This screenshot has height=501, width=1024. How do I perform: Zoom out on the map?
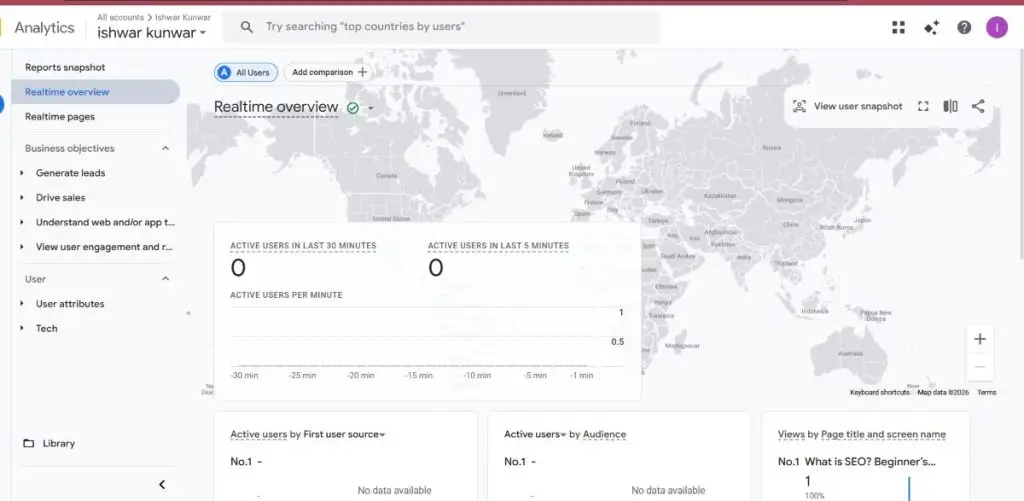coord(980,366)
